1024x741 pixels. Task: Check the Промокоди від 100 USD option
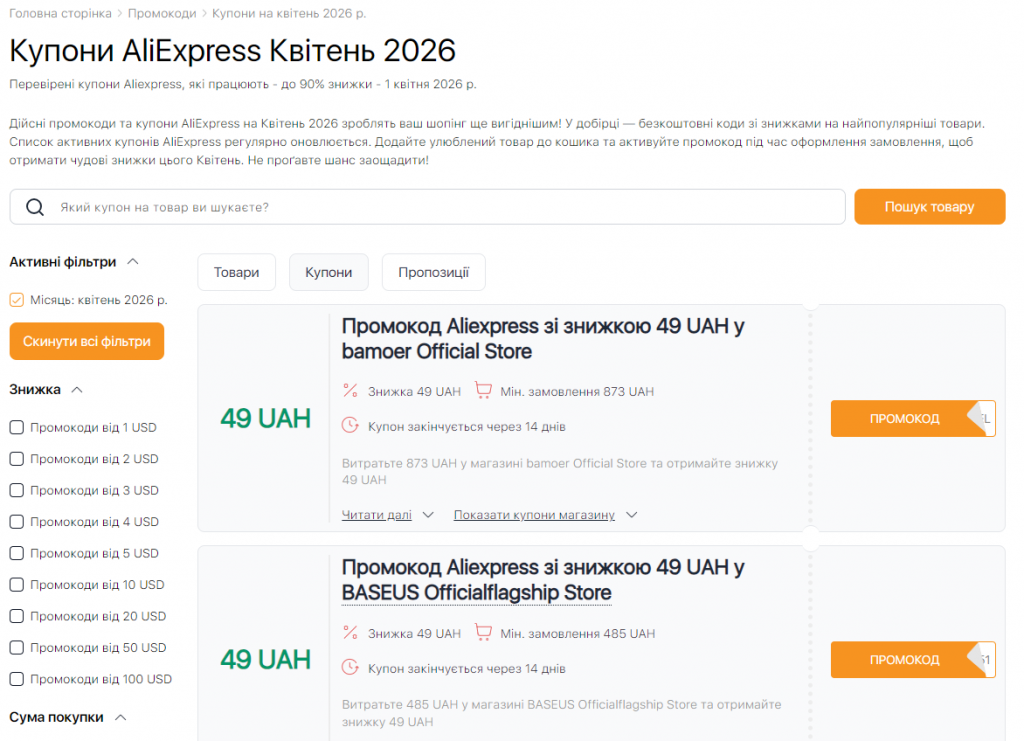[16, 678]
